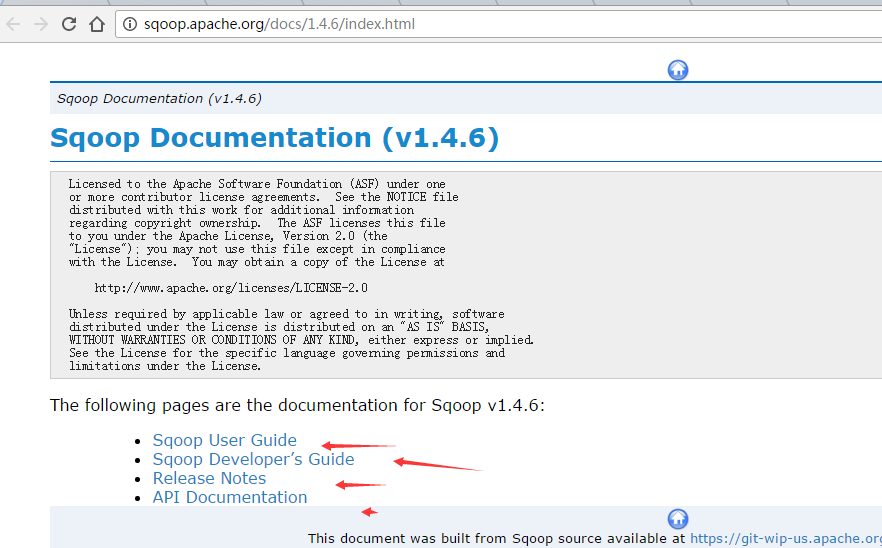Screen dimensions: 882x548
Task: Click the blue home icon in the footer
Action: pos(678,519)
